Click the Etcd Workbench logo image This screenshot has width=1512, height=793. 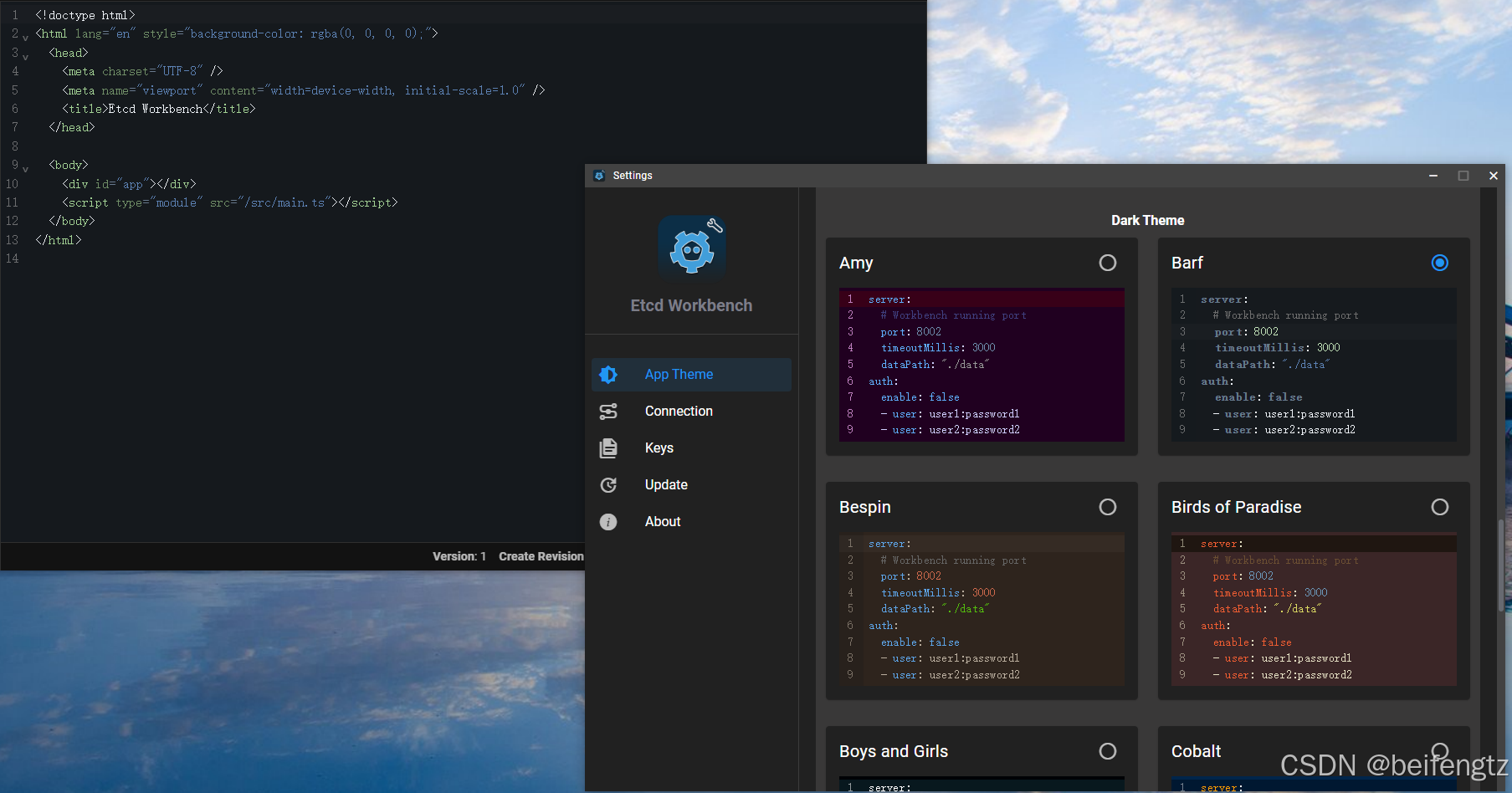click(x=691, y=247)
